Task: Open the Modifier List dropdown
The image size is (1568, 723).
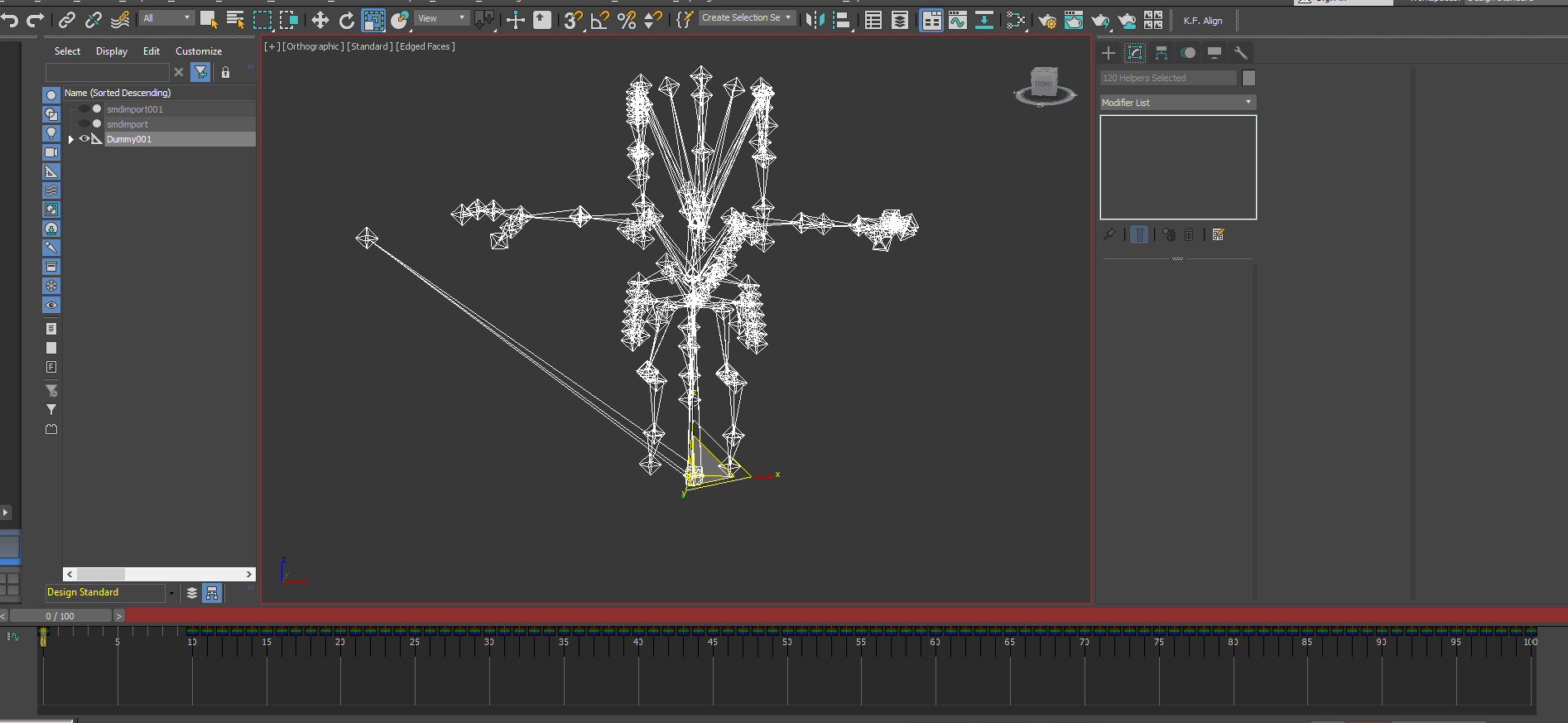Action: (1177, 103)
